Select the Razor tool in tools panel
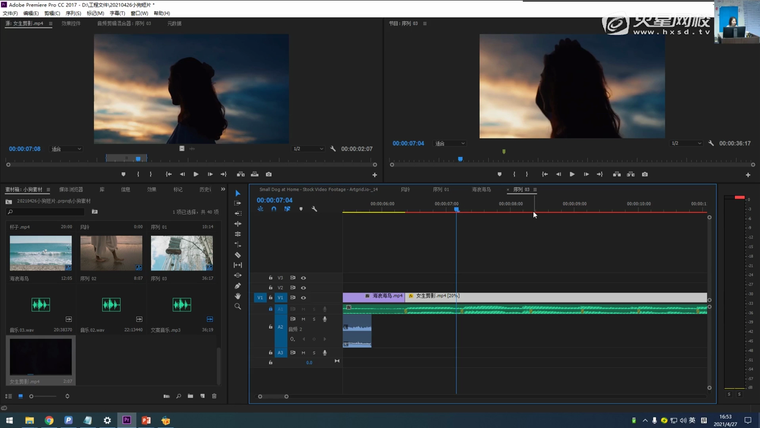The width and height of the screenshot is (760, 428). 238,255
